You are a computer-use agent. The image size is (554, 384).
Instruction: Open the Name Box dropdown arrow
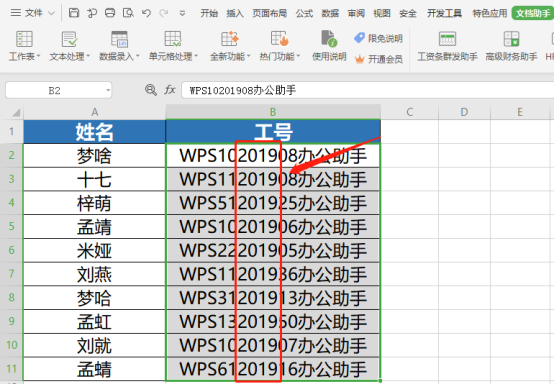108,91
